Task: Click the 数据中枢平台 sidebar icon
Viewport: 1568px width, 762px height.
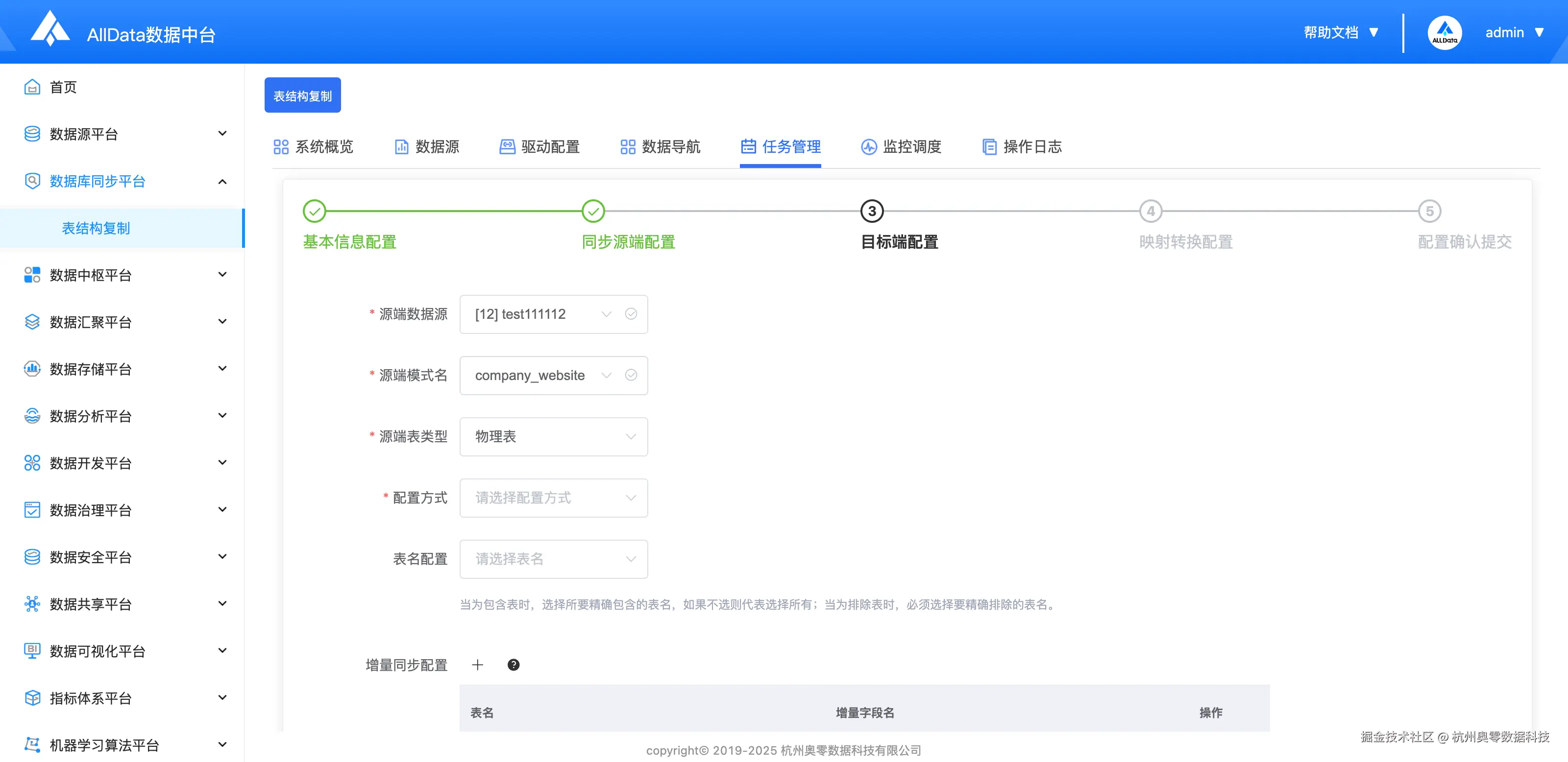Action: pos(32,275)
